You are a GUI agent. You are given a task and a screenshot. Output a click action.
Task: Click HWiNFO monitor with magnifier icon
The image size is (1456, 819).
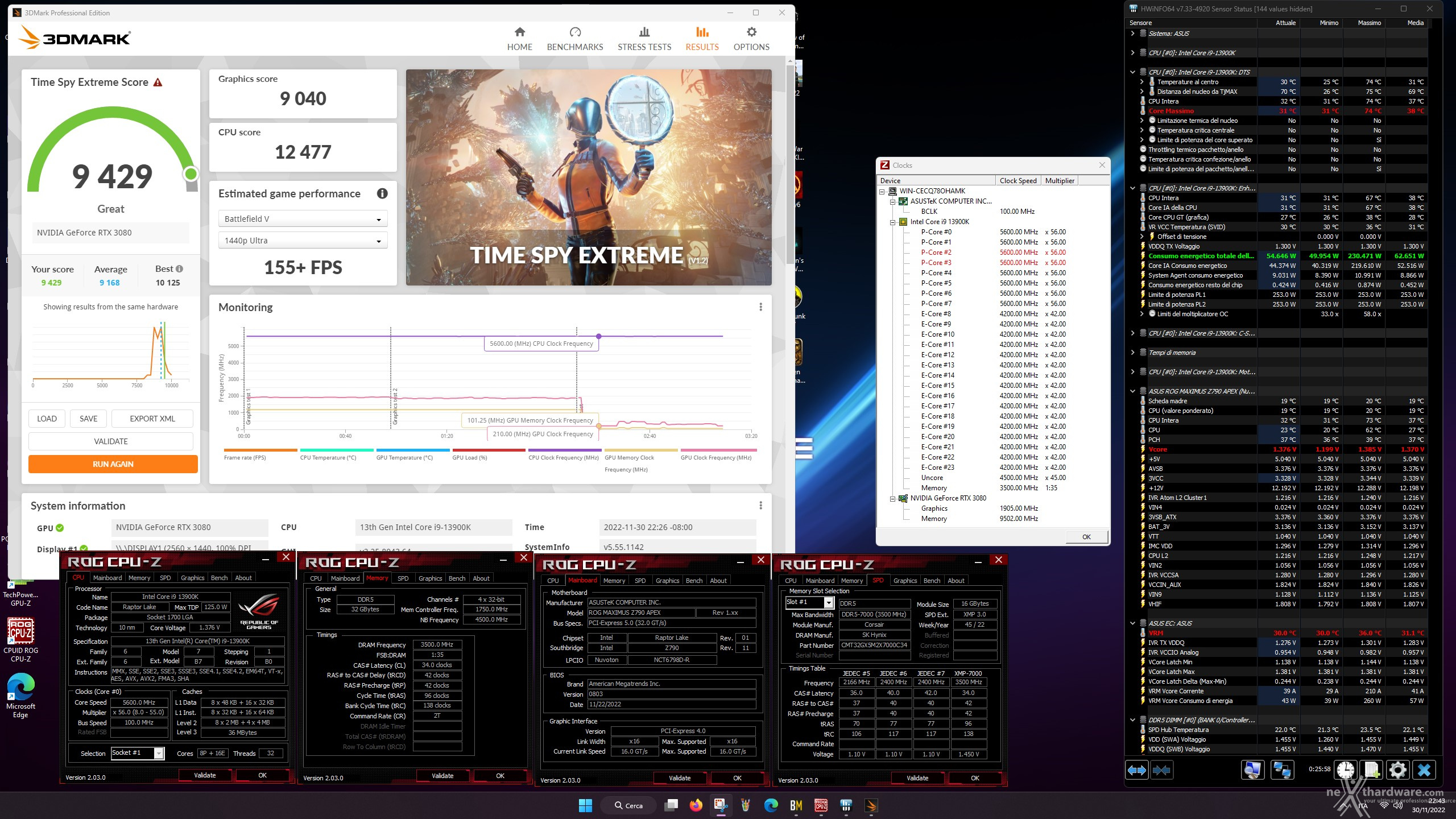(x=1252, y=770)
